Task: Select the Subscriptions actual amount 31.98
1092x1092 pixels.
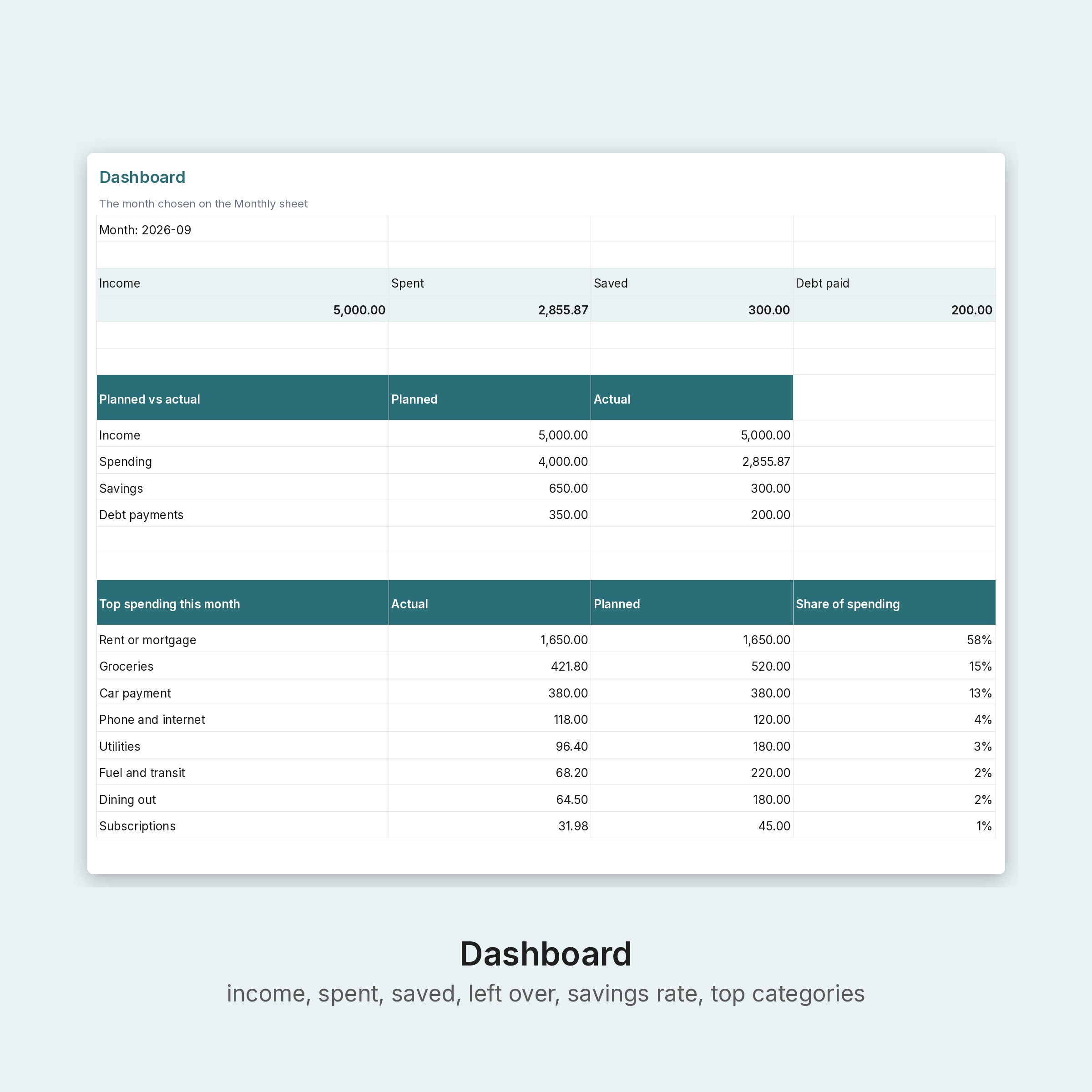Action: (573, 826)
